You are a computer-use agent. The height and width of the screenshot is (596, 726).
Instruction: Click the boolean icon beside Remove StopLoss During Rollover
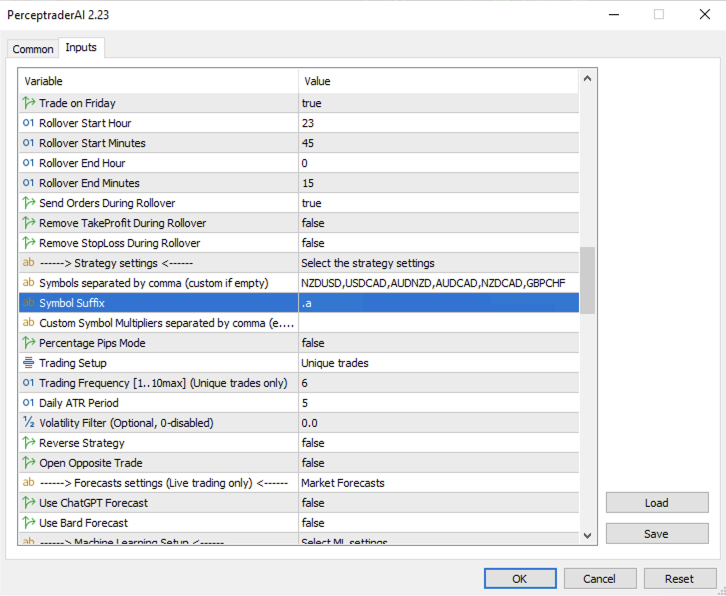(x=29, y=243)
